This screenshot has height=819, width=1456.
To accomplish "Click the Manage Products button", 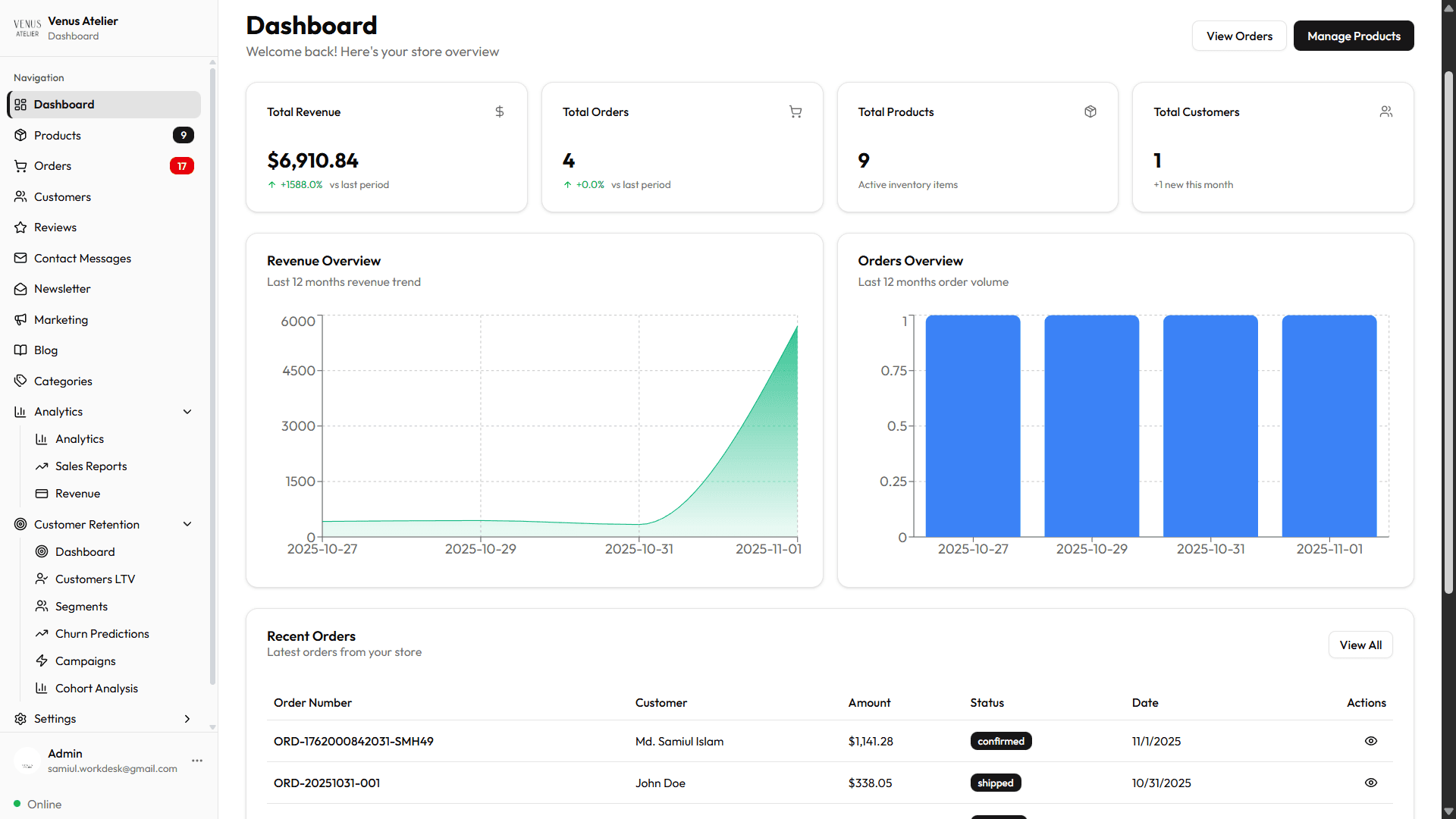I will [1353, 36].
